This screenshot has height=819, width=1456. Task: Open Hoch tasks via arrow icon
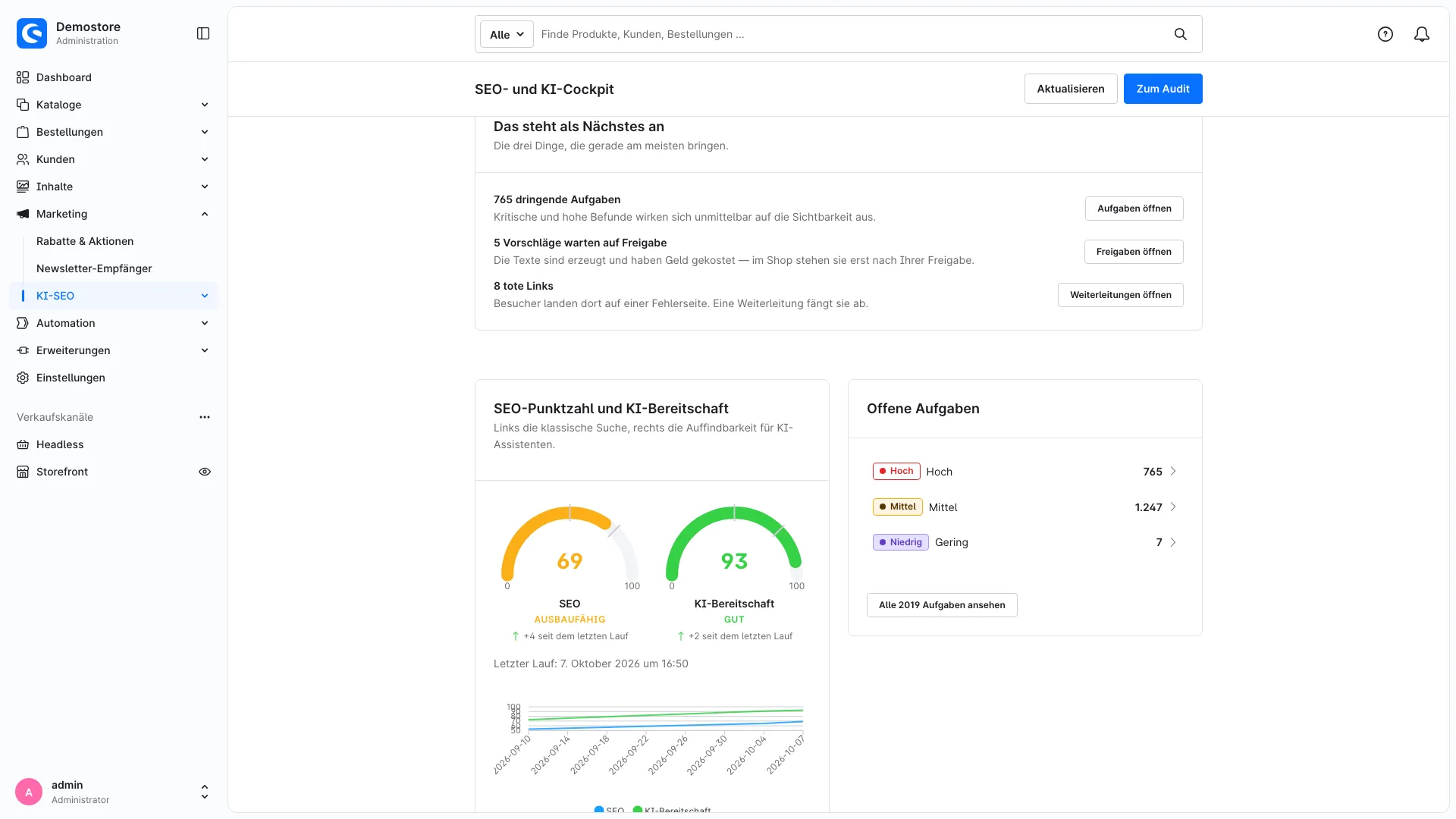click(1173, 471)
